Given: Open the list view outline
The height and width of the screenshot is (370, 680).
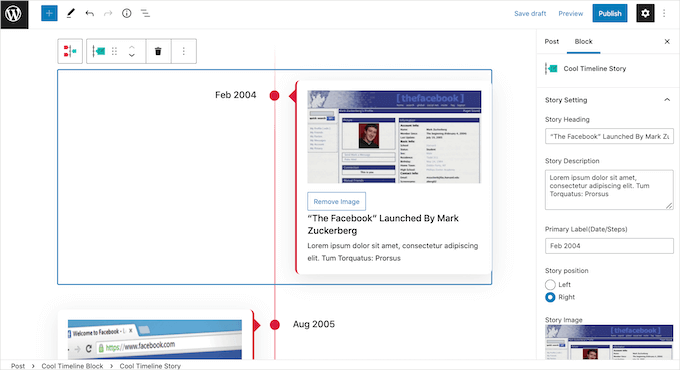Looking at the screenshot, I should [x=145, y=13].
